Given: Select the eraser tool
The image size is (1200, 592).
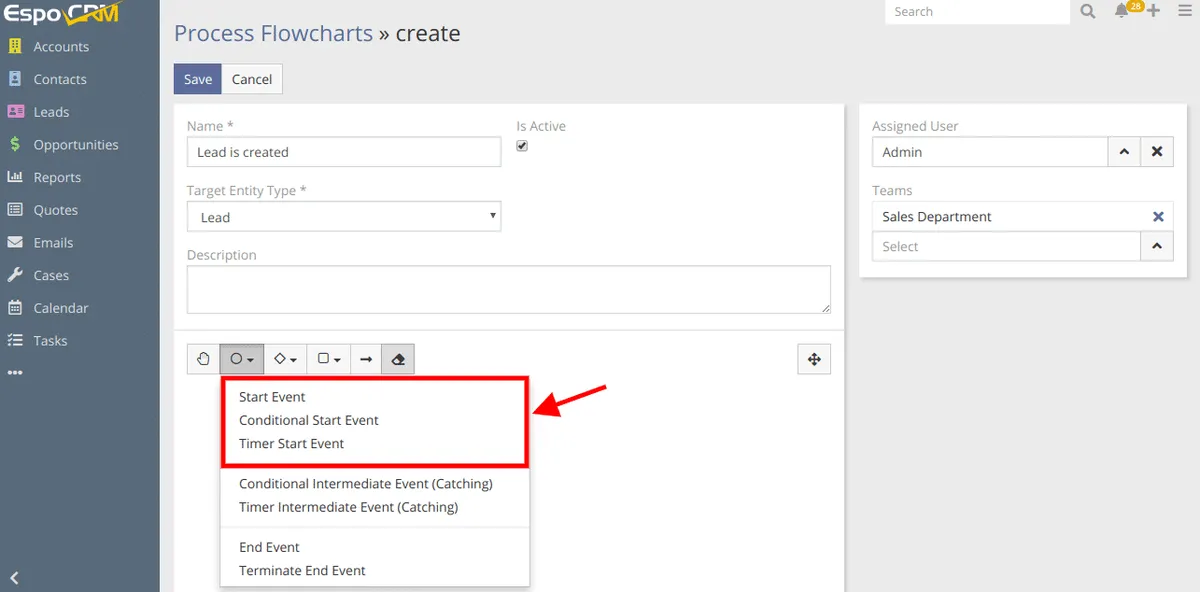Looking at the screenshot, I should click(398, 359).
